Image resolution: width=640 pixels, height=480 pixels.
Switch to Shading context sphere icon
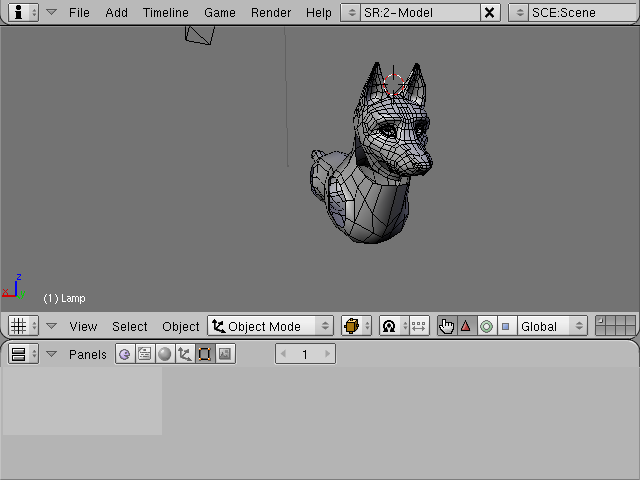(165, 354)
